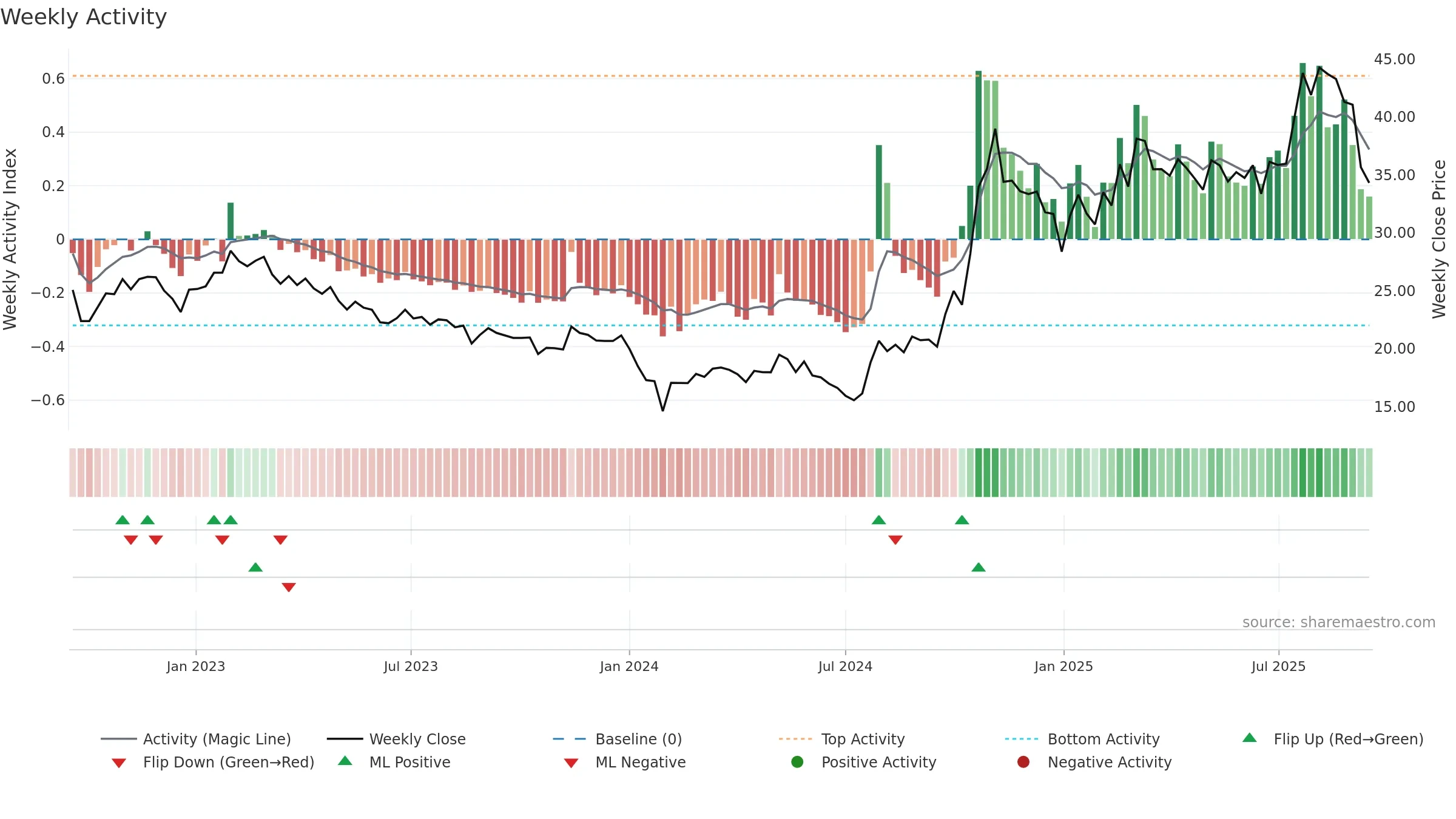Click the ML Positive green marker in early 2023
Screen dimensions: 1456x819
point(255,567)
